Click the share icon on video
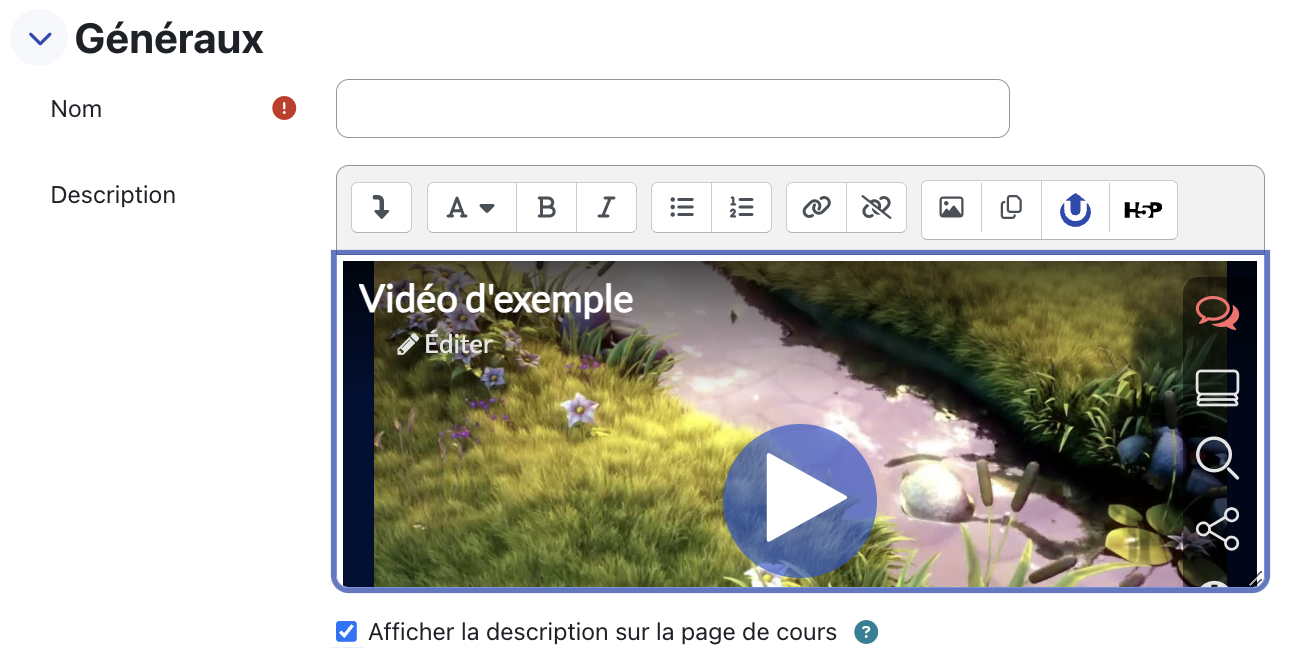Viewport: 1290px width, 657px height. [x=1217, y=529]
